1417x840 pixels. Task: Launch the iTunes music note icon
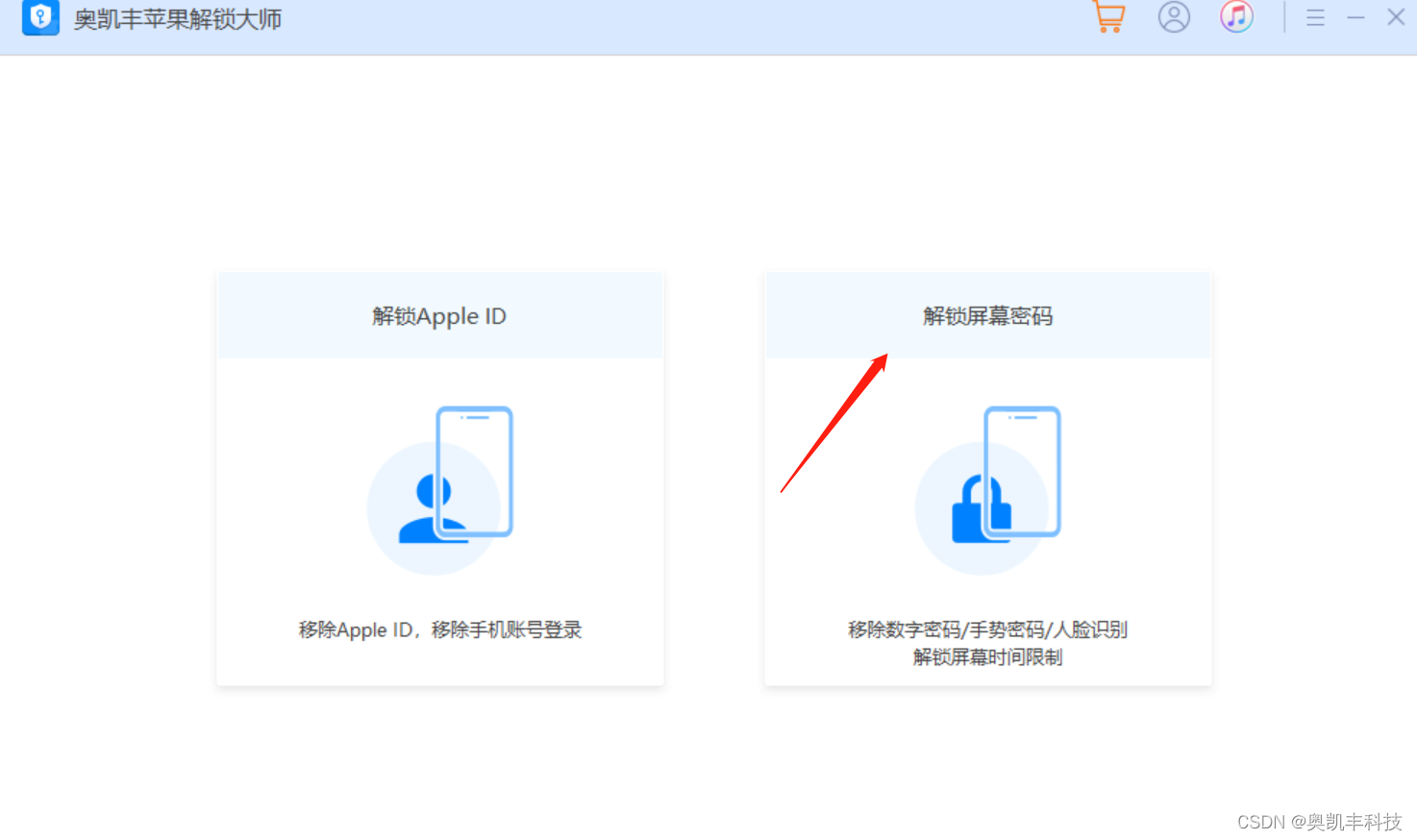point(1236,16)
